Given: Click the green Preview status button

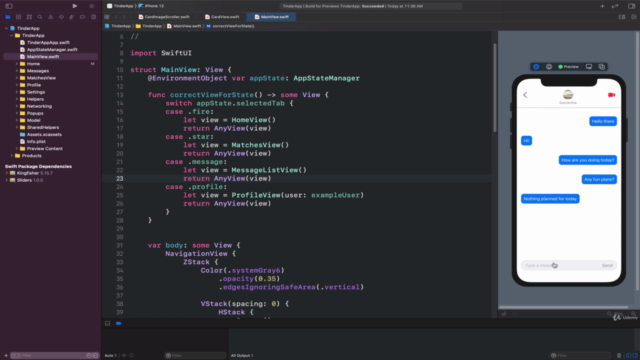Looking at the screenshot, I should point(569,67).
